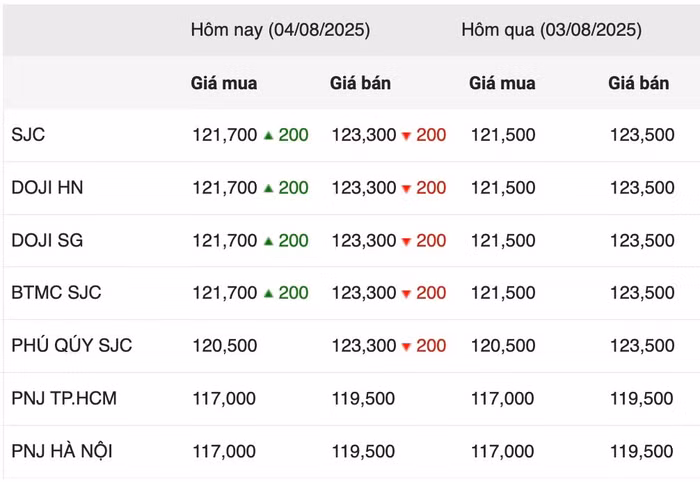Click PHÚ QÚY SJC buy price 120,500 today
The height and width of the screenshot is (482, 700).
(x=225, y=346)
